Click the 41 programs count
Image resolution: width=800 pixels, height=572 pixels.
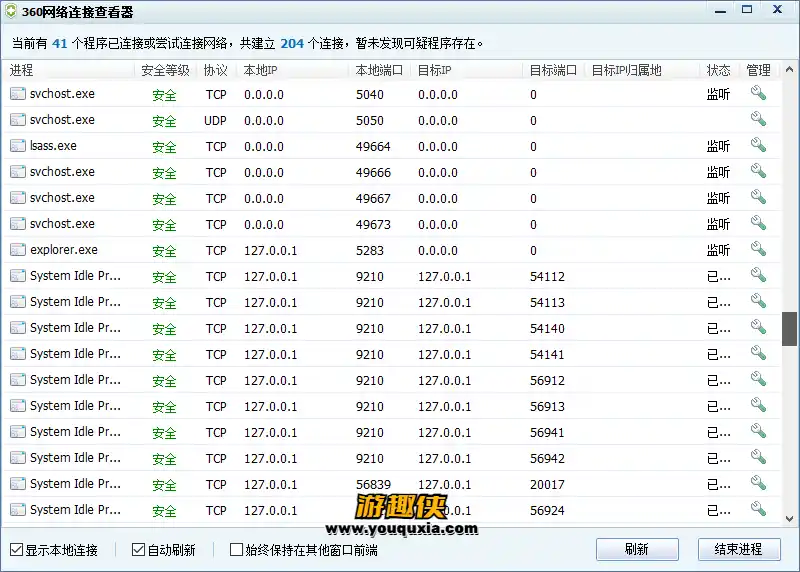[x=60, y=43]
